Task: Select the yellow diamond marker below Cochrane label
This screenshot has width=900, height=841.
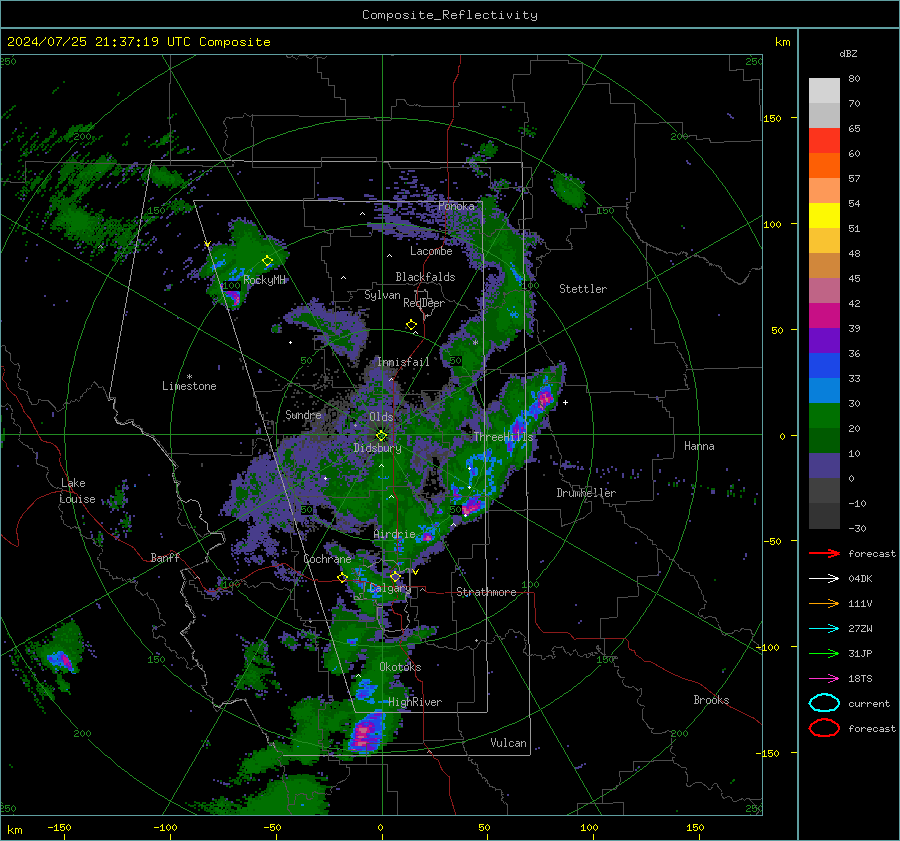Action: point(343,578)
